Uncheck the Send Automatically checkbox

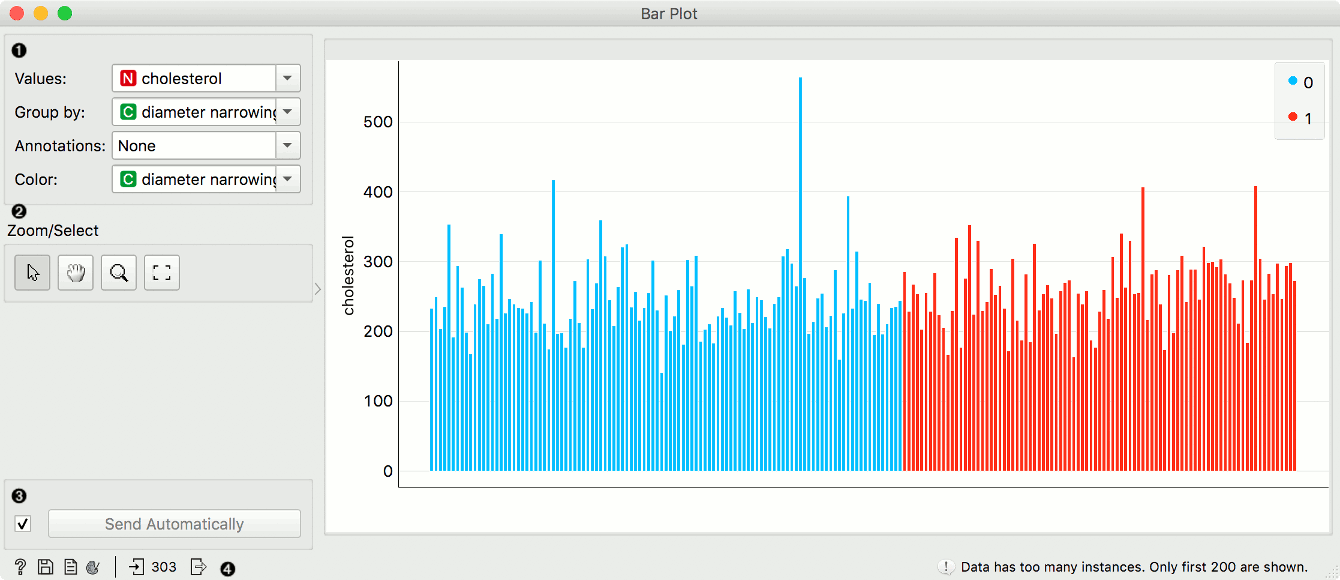[24, 524]
